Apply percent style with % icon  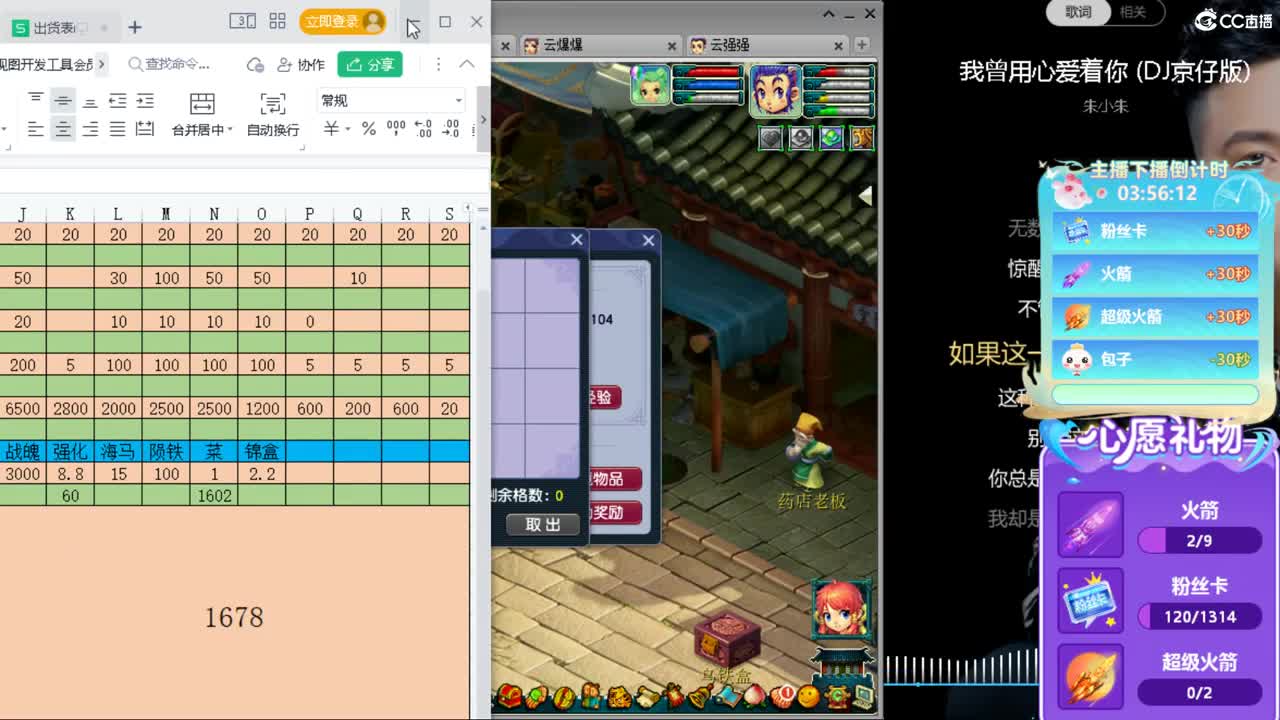(369, 129)
